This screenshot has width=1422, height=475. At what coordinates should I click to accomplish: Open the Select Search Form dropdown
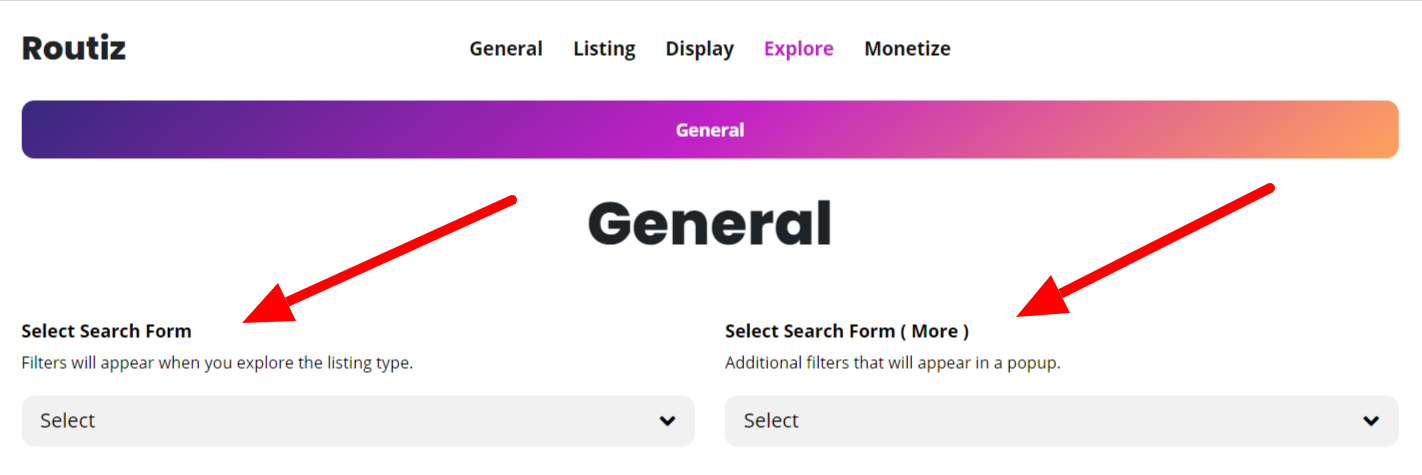358,421
